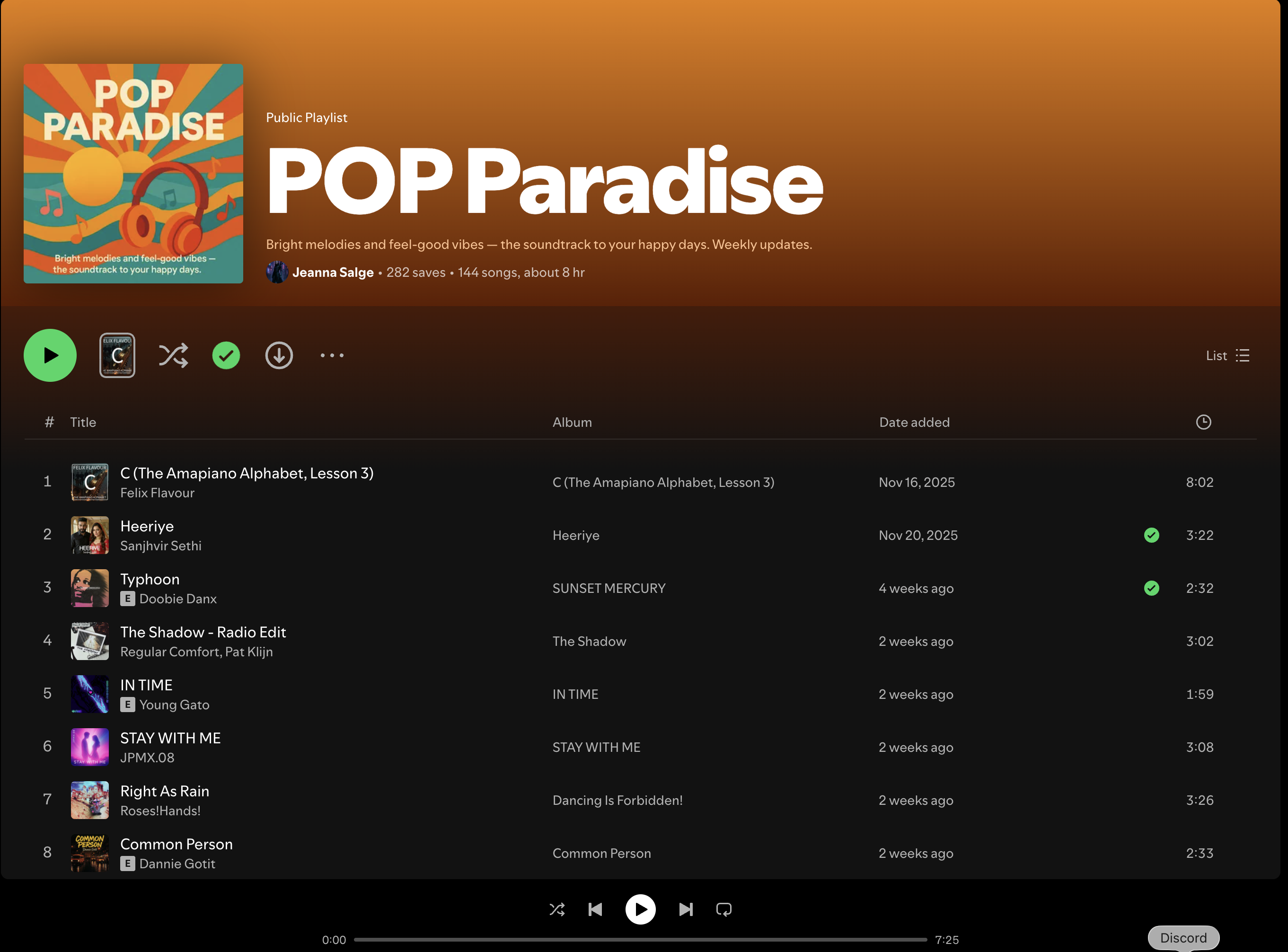The width and height of the screenshot is (1288, 952).
Task: Enable shuffle next to the playlist preview
Action: [x=173, y=355]
